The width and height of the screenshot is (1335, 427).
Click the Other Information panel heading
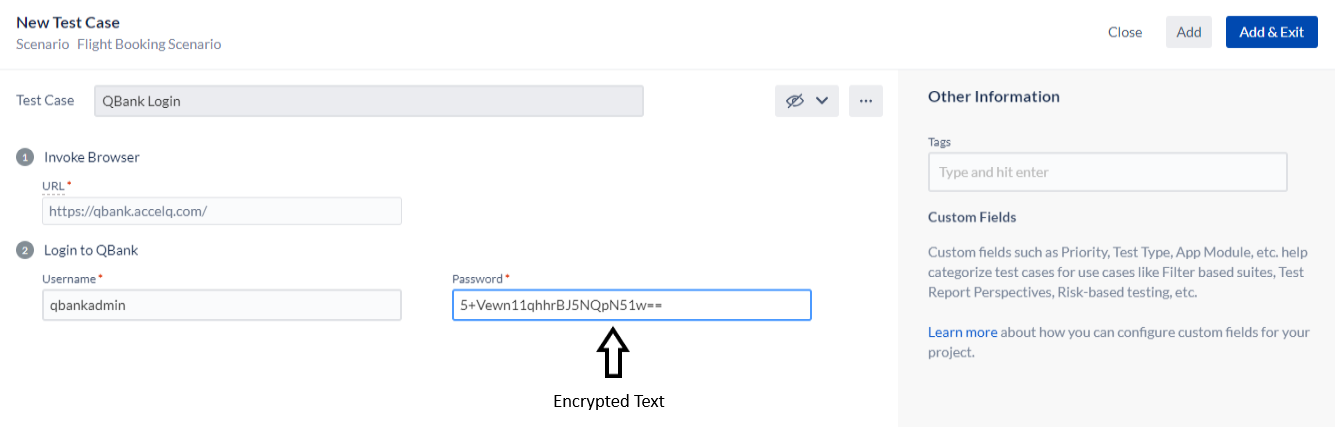click(x=994, y=97)
